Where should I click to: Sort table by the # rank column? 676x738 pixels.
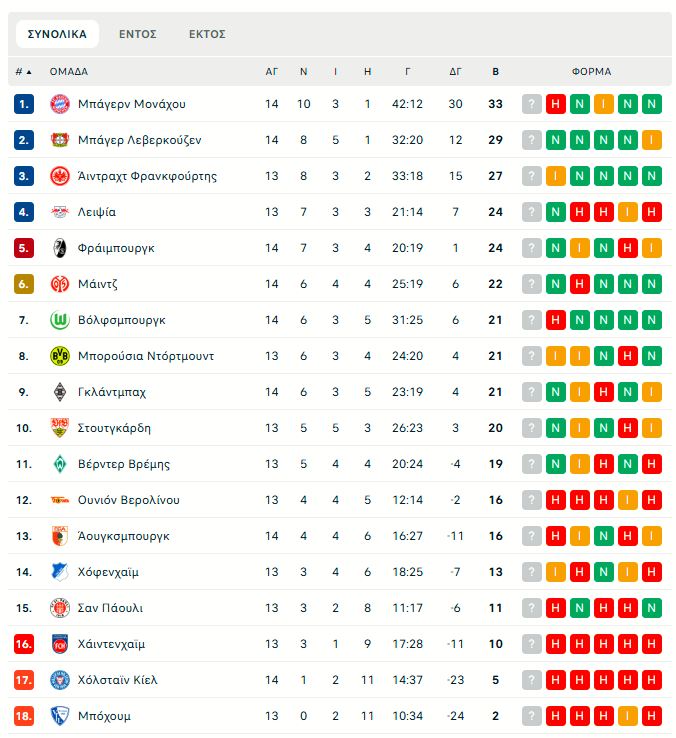[x=23, y=72]
